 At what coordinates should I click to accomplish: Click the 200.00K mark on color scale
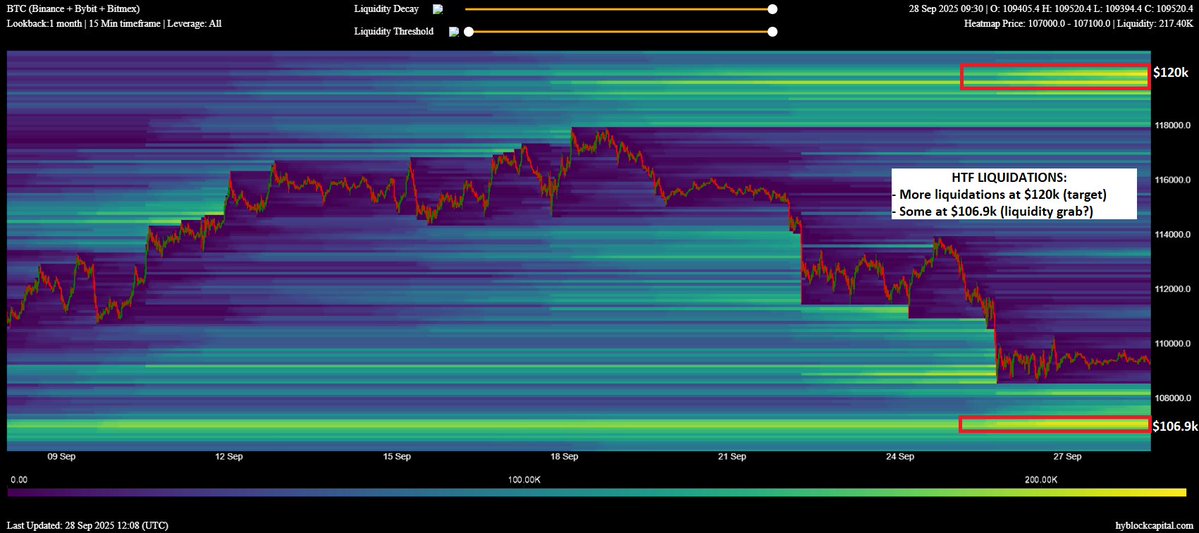point(1041,480)
